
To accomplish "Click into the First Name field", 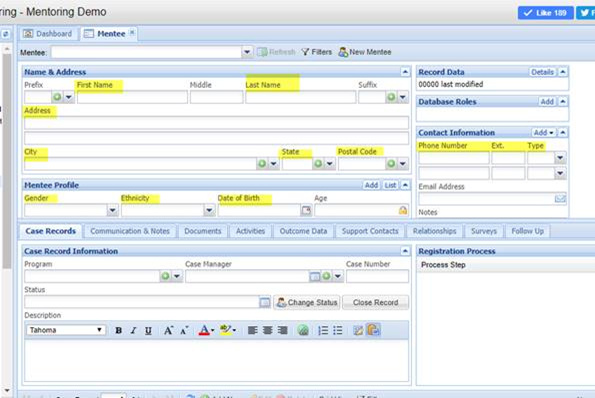I will click(x=132, y=98).
